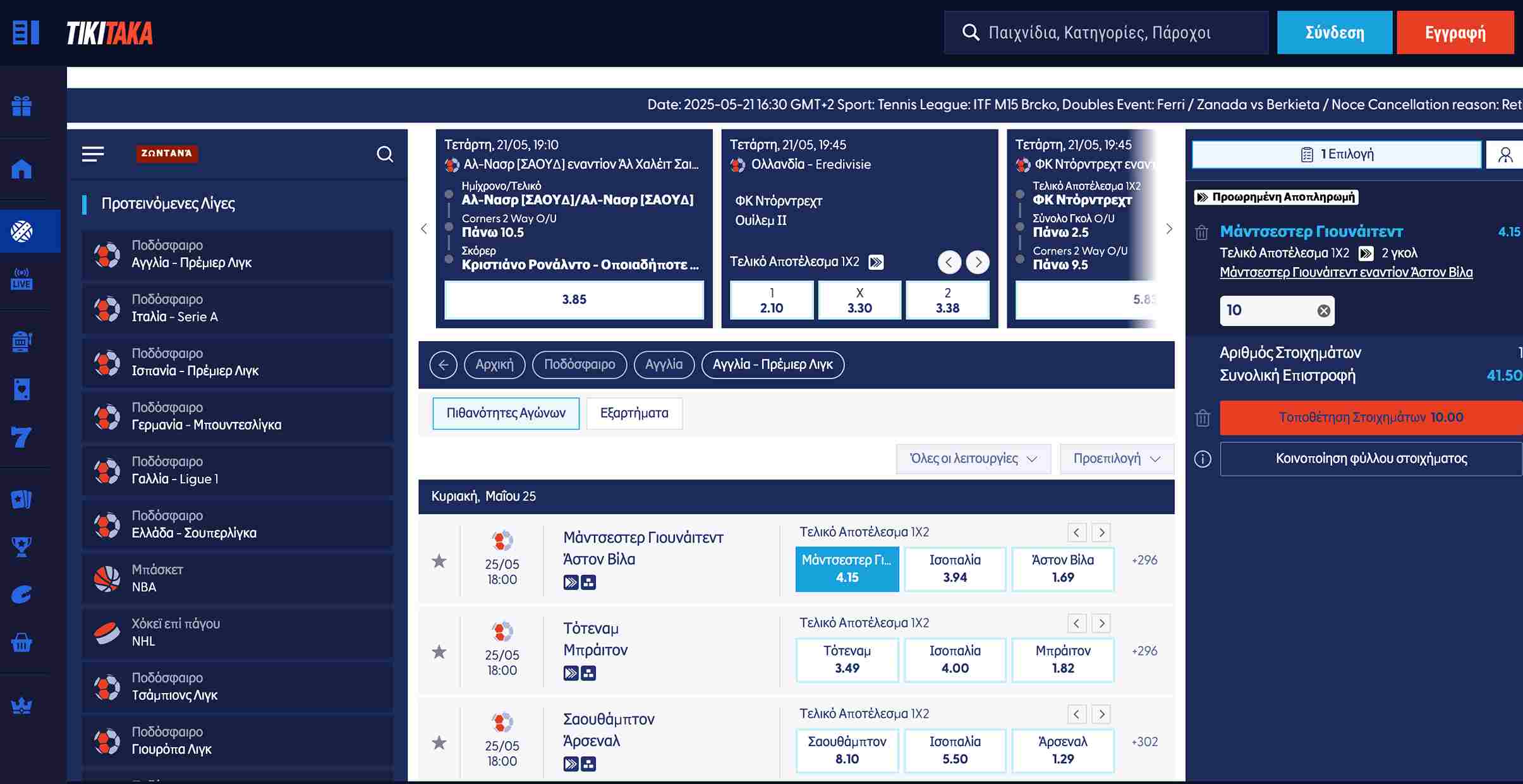The image size is (1523, 784).
Task: Favorite the Μάντσεστερ Γιουνάιτεντ match star
Action: 439,561
